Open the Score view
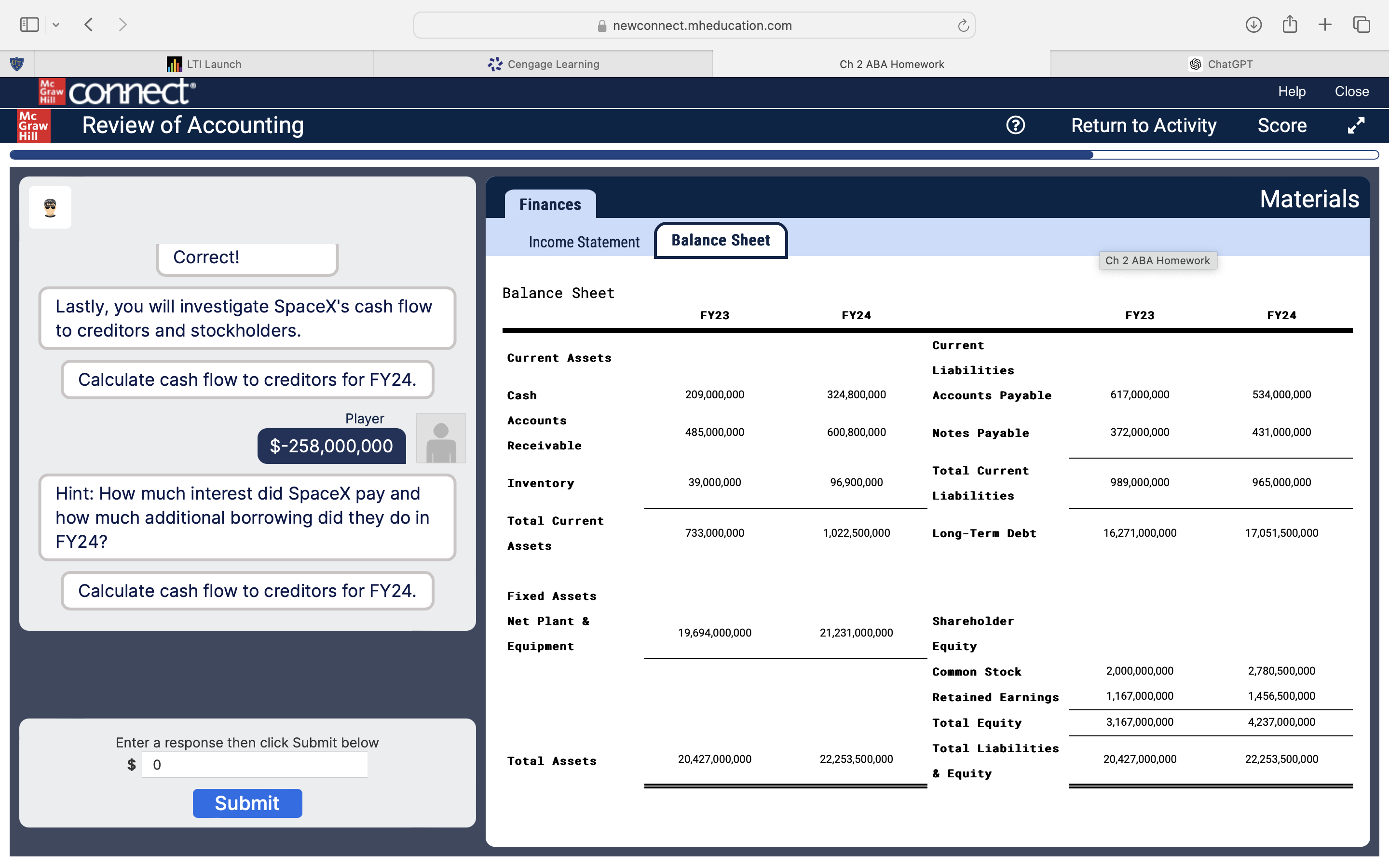Image resolution: width=1389 pixels, height=868 pixels. tap(1281, 125)
